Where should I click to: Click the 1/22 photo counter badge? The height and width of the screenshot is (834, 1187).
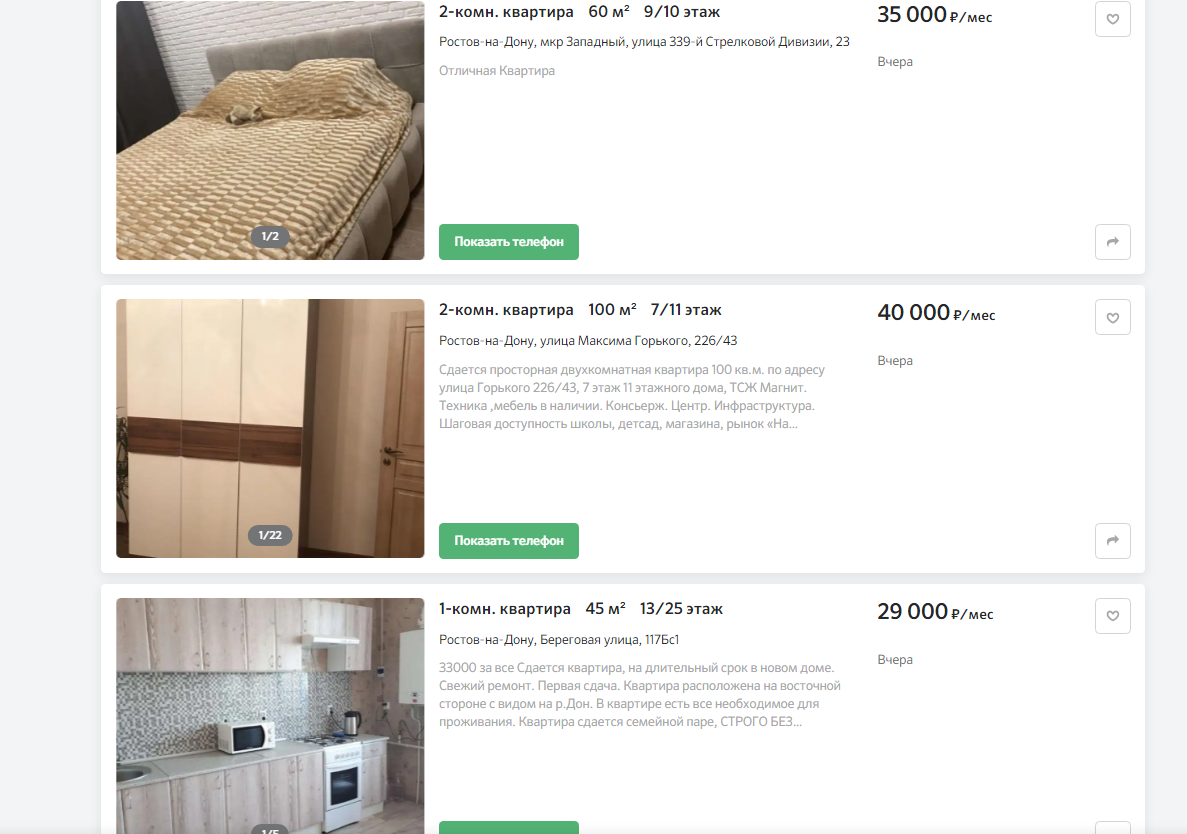270,535
